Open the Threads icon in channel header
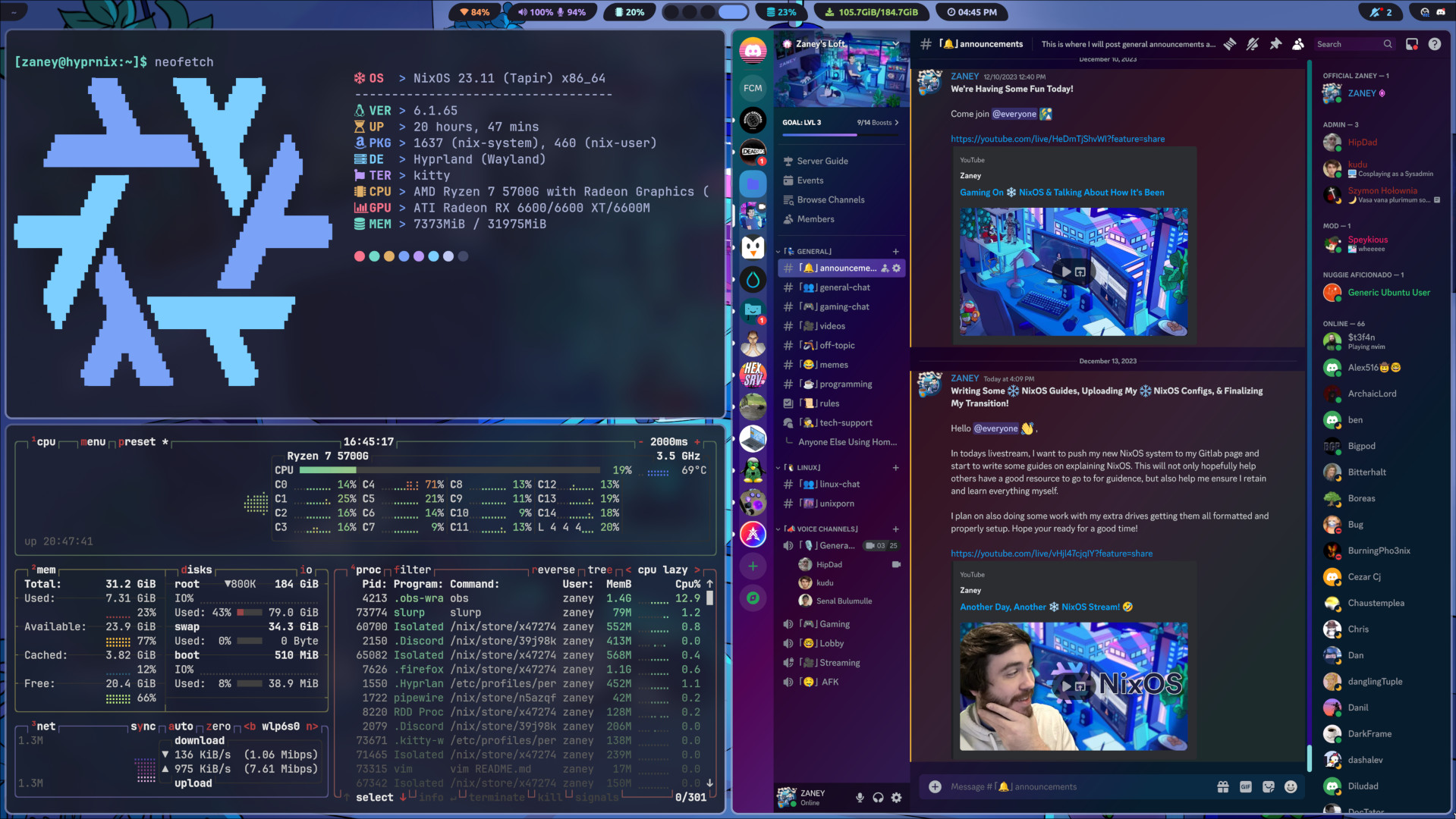Image resolution: width=1456 pixels, height=819 pixels. [x=1230, y=44]
